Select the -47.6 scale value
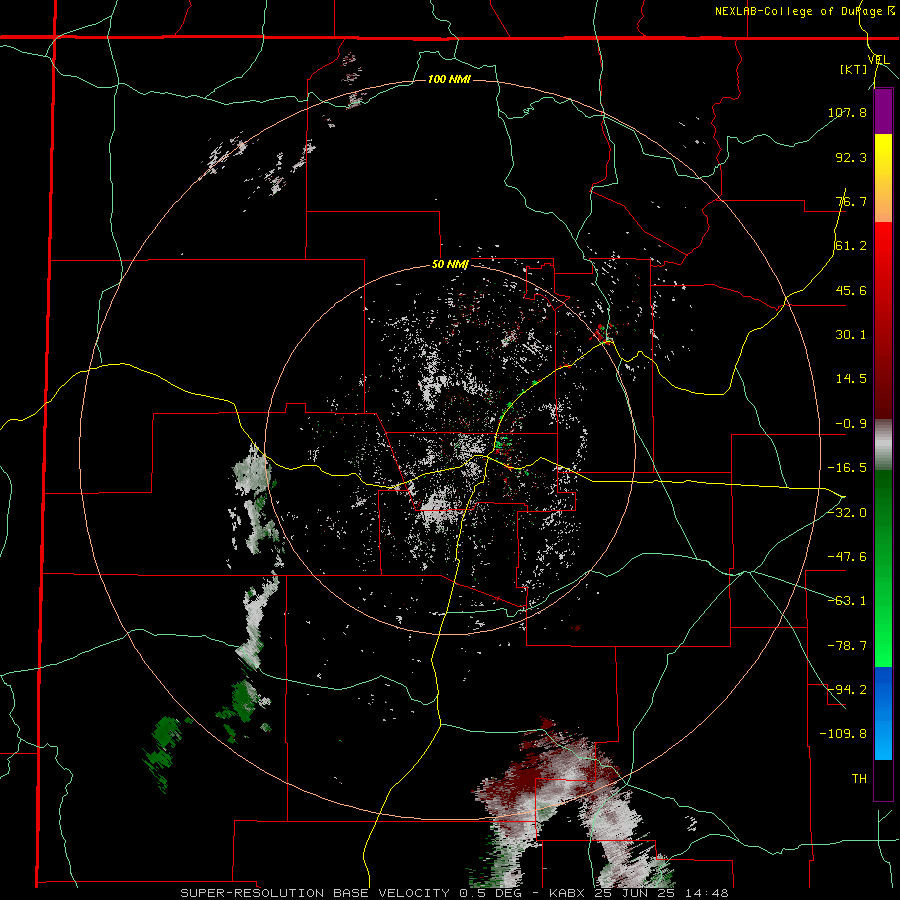Viewport: 900px width, 900px height. (847, 557)
